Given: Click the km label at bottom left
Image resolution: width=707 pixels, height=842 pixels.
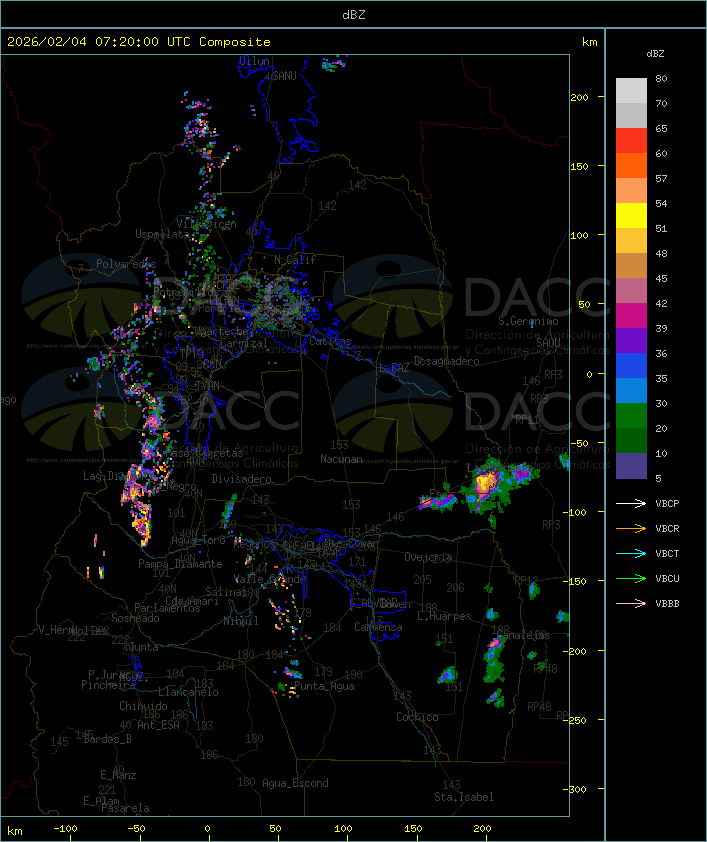Looking at the screenshot, I should click(x=14, y=831).
